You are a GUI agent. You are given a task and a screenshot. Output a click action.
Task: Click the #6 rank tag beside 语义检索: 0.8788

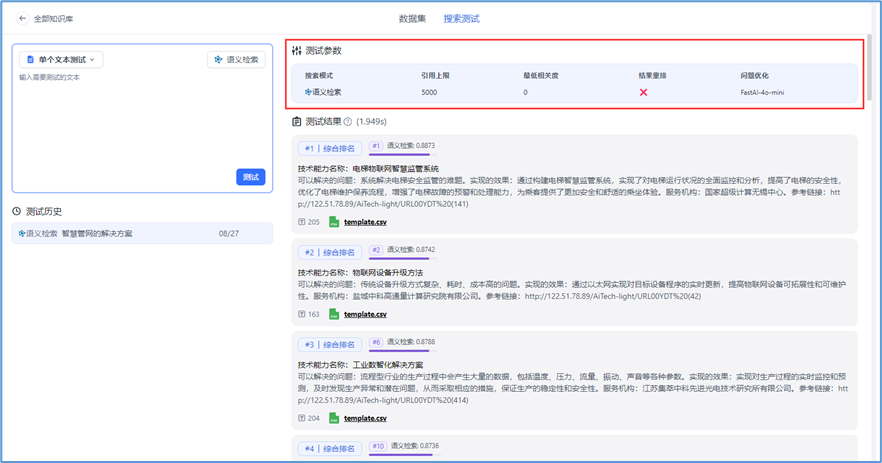tap(376, 342)
